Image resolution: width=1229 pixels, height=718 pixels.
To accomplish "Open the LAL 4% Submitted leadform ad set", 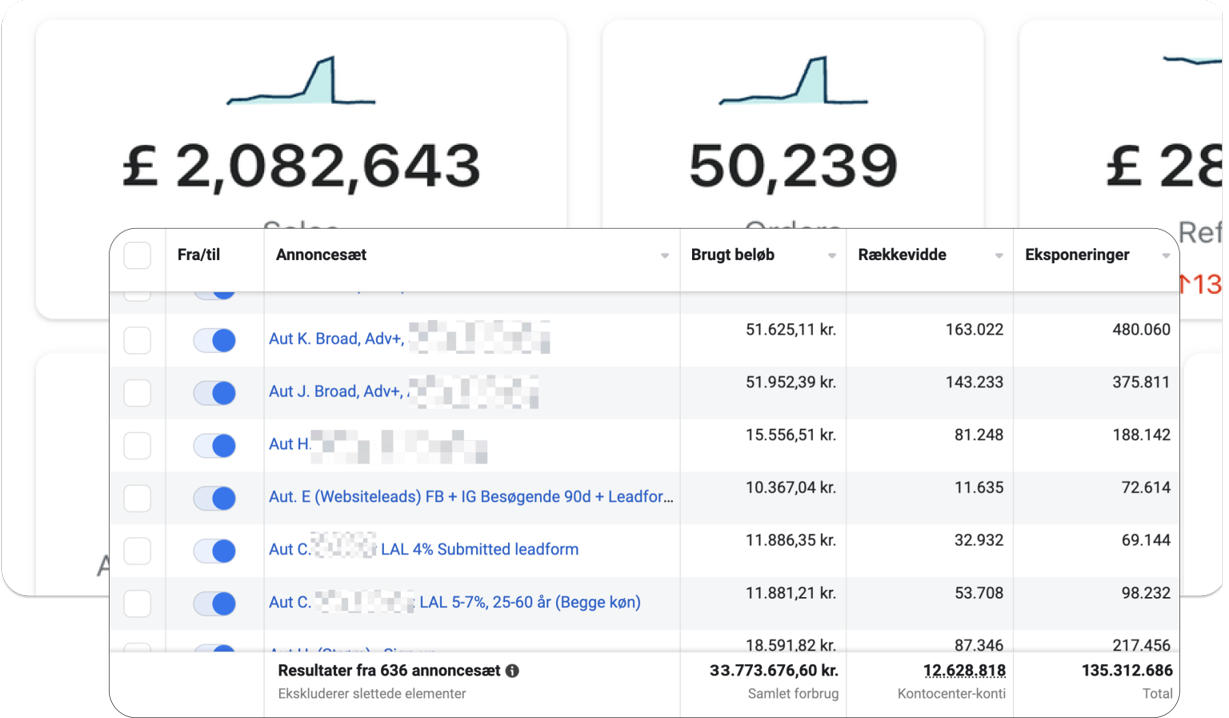I will (478, 549).
